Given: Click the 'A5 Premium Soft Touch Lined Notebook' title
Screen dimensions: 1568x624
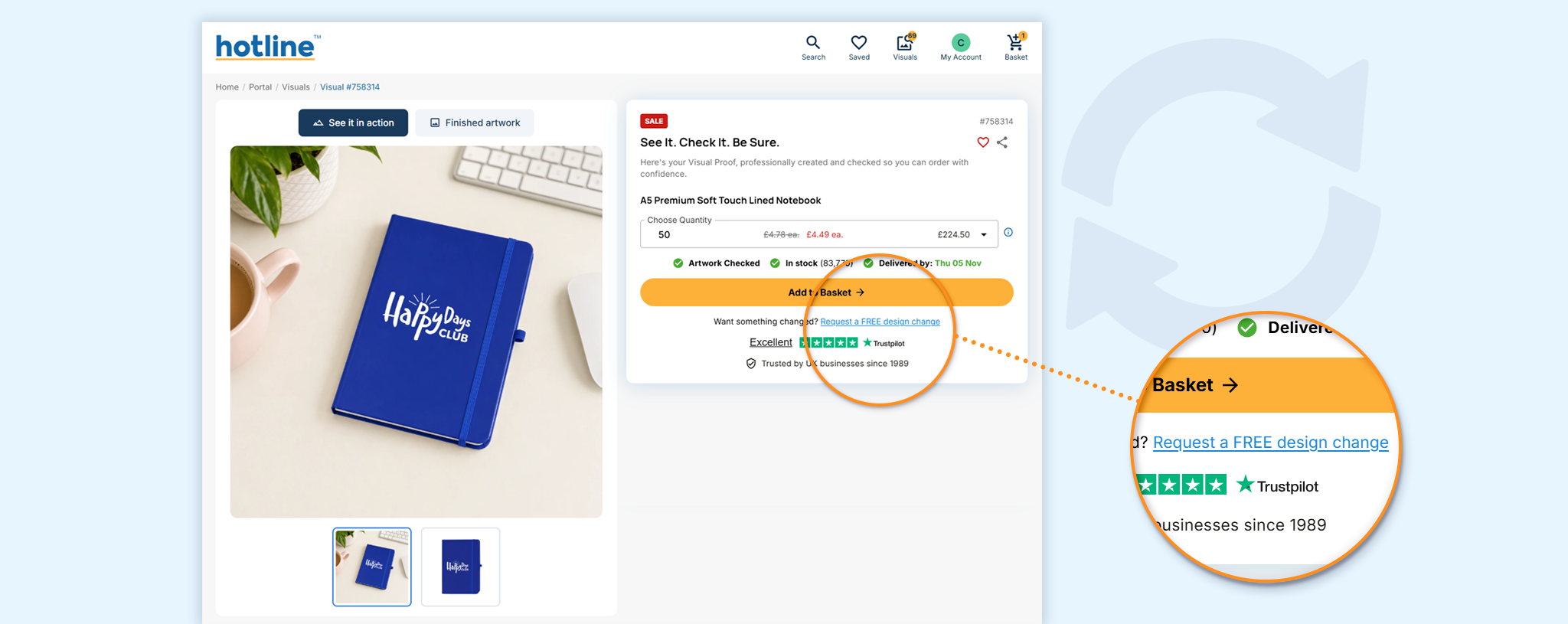Looking at the screenshot, I should point(730,201).
